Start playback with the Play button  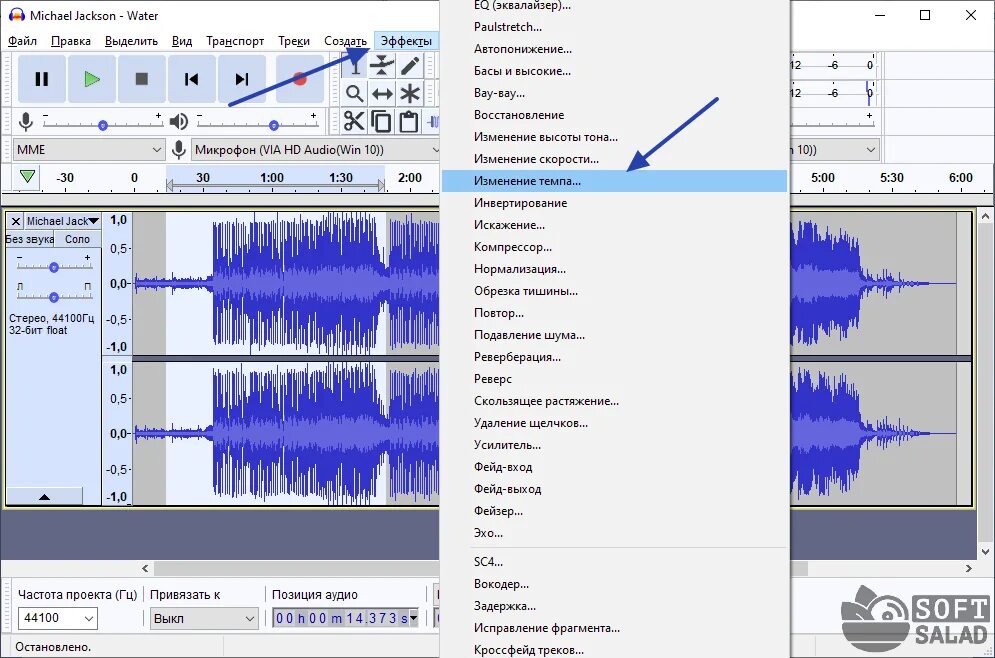pos(92,79)
